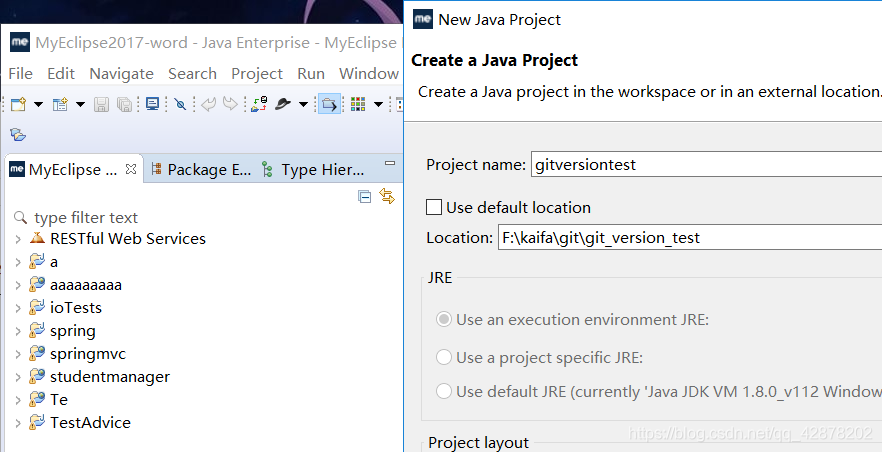
Task: Select the RESTful Web Services tree item
Action: [x=128, y=238]
